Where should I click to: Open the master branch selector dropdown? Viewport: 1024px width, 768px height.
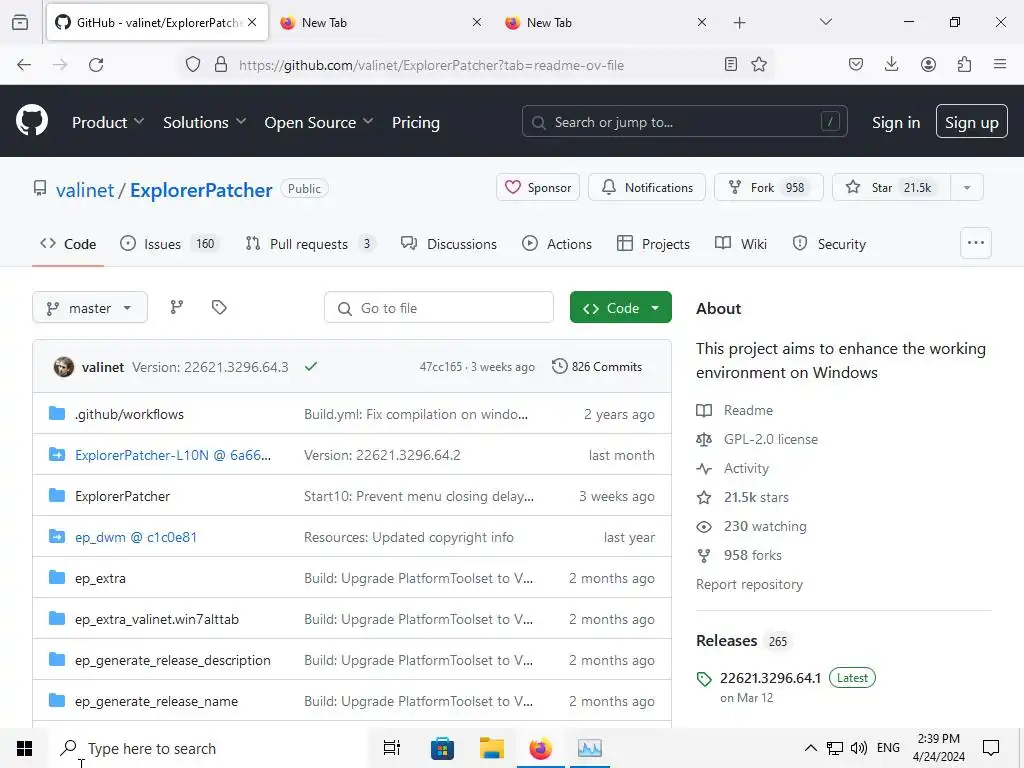(90, 308)
